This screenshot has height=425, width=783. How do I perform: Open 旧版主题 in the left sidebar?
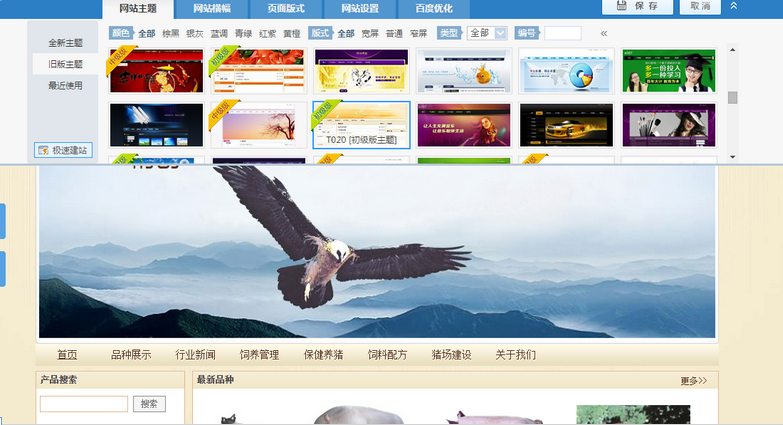pyautogui.click(x=65, y=64)
